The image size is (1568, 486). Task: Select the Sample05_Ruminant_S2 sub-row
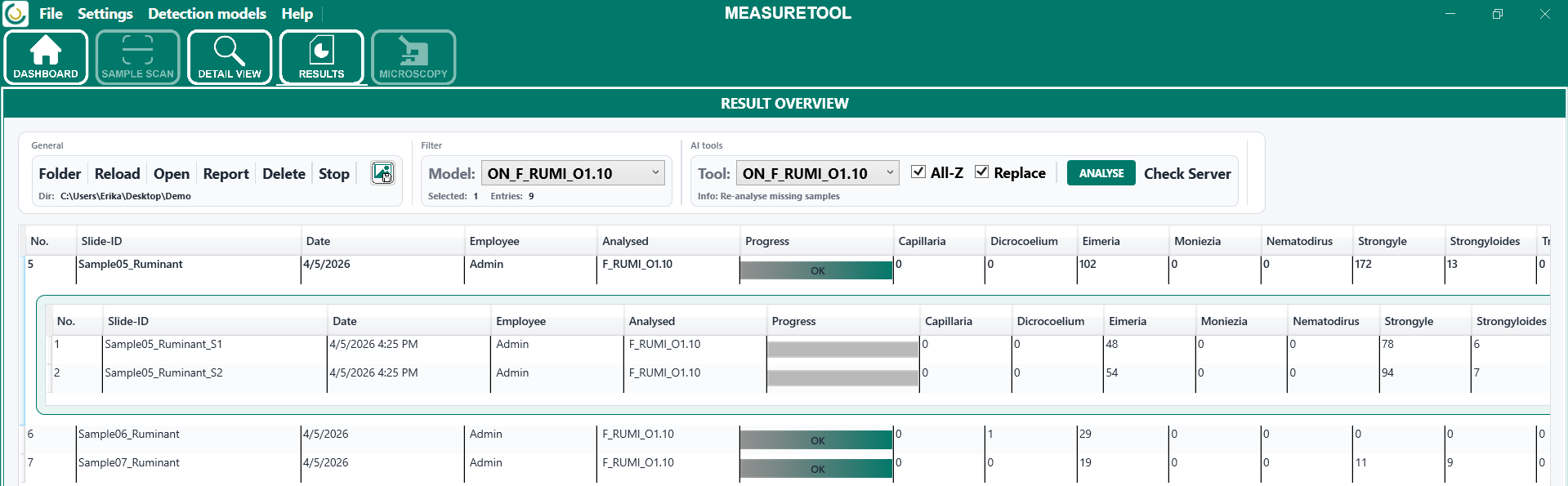[163, 373]
